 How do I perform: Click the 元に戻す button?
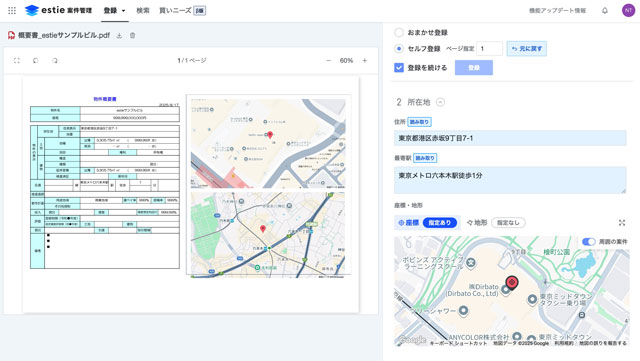coord(527,49)
